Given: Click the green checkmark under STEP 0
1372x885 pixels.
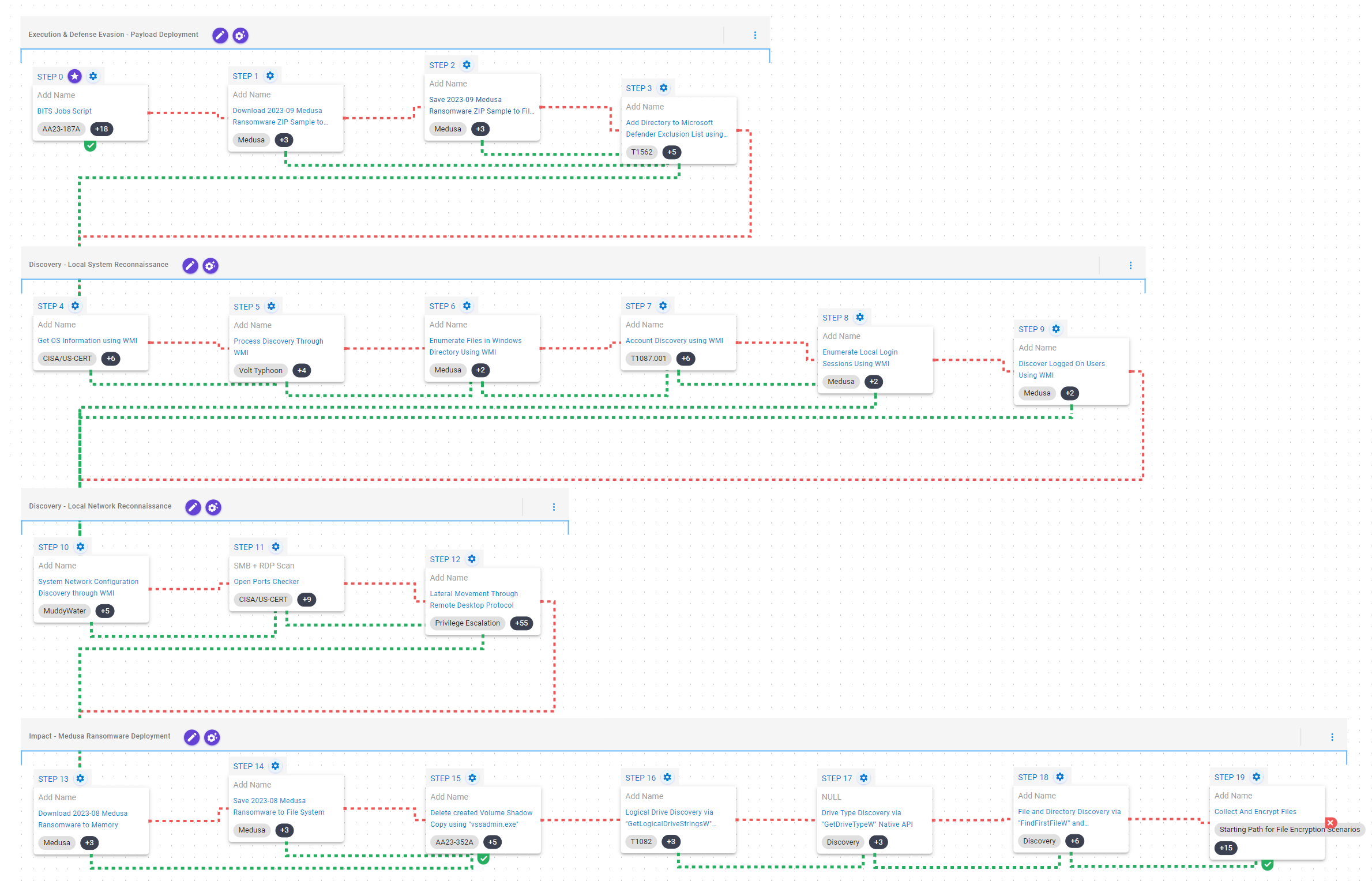Looking at the screenshot, I should pyautogui.click(x=91, y=145).
